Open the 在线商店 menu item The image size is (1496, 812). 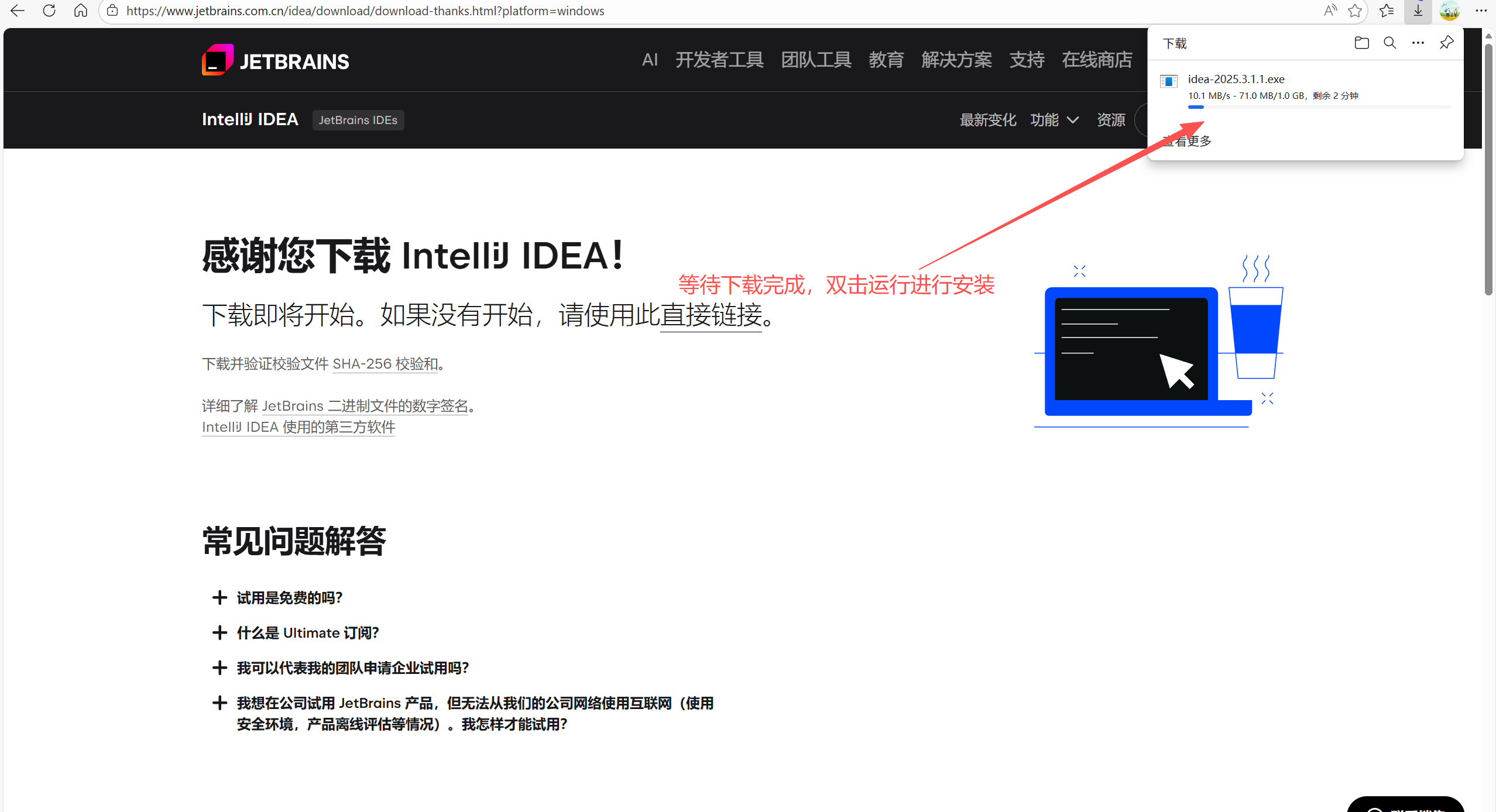(x=1097, y=60)
